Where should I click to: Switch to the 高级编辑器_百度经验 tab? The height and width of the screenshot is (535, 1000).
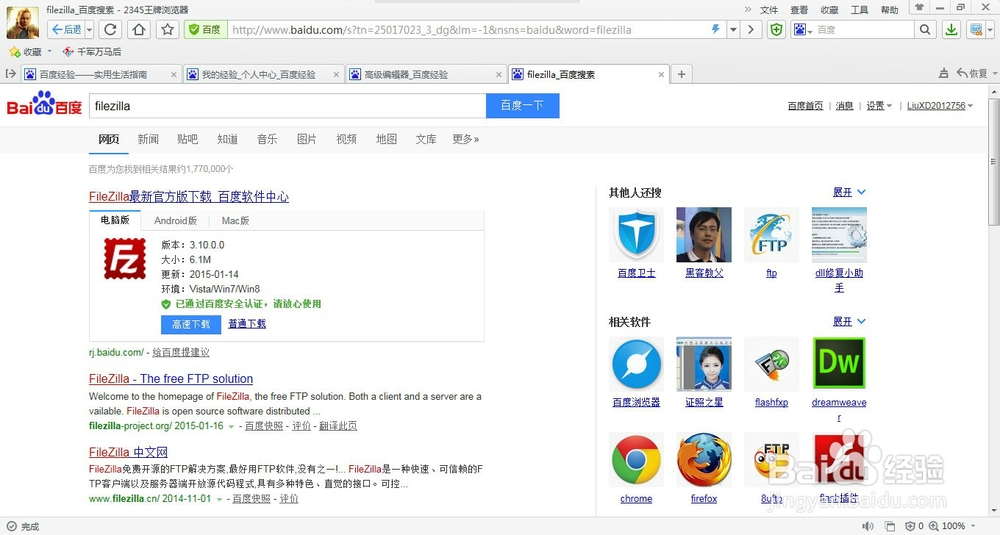pos(425,74)
